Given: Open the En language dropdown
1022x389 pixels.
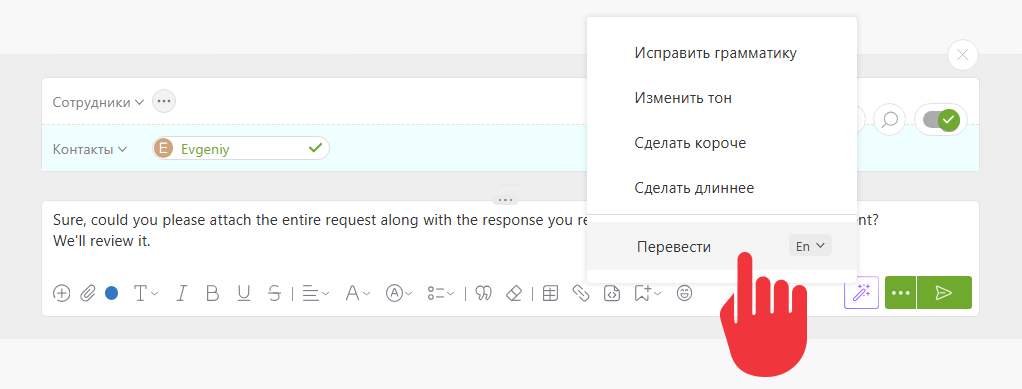Looking at the screenshot, I should point(810,246).
